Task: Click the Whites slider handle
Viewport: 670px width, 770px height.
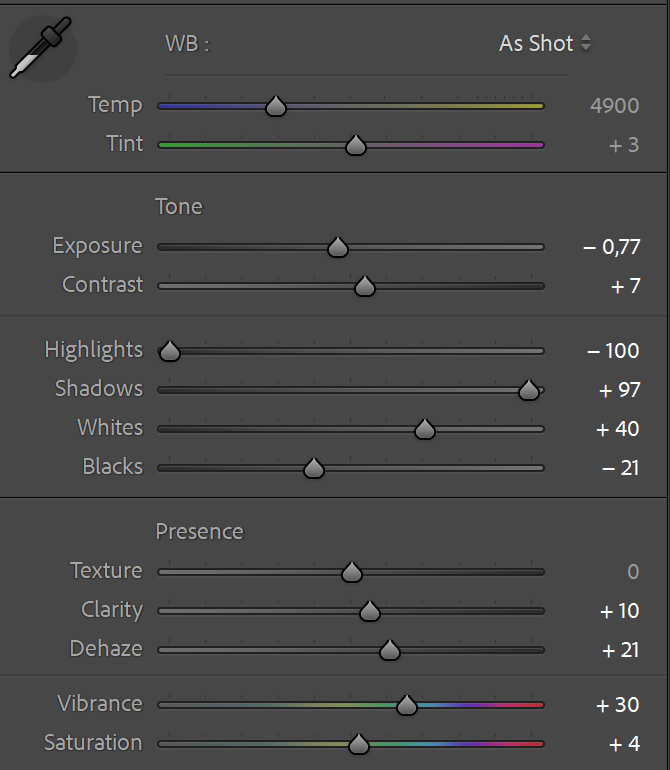Action: tap(425, 429)
